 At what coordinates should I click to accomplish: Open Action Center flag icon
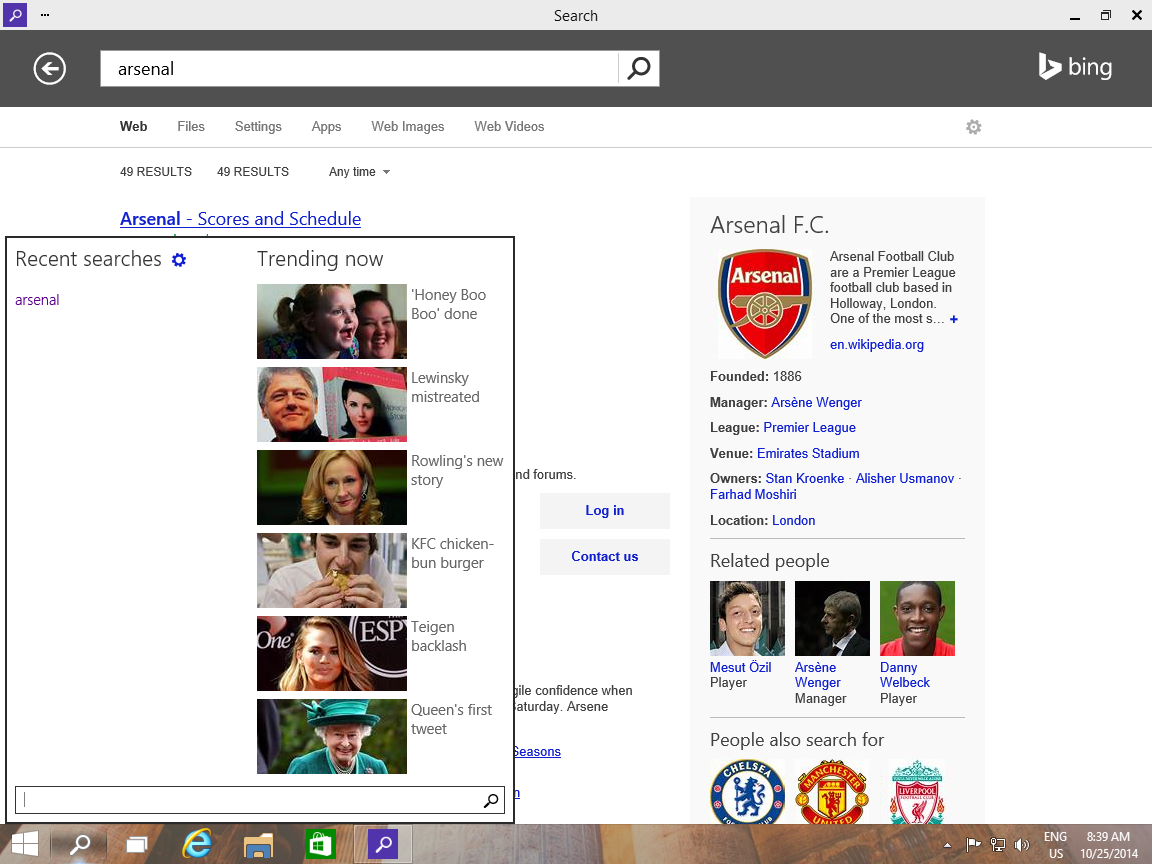pos(973,845)
